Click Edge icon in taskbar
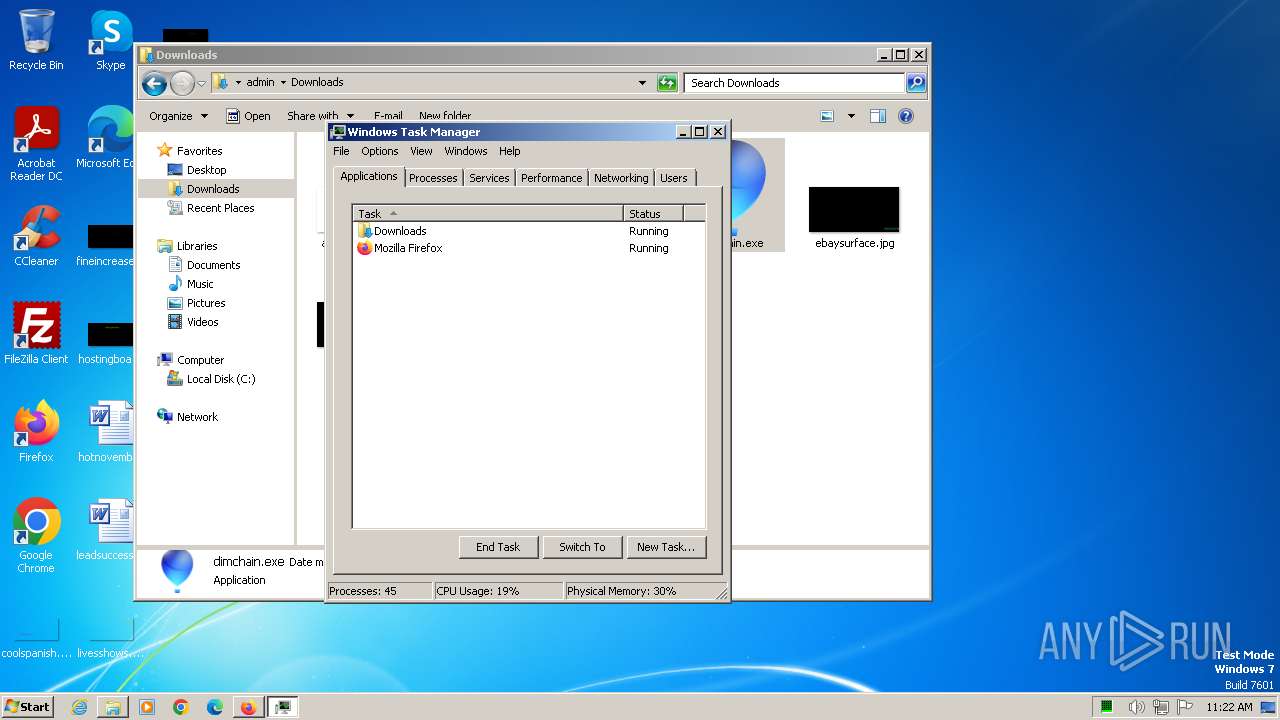The height and width of the screenshot is (720, 1280). click(215, 707)
